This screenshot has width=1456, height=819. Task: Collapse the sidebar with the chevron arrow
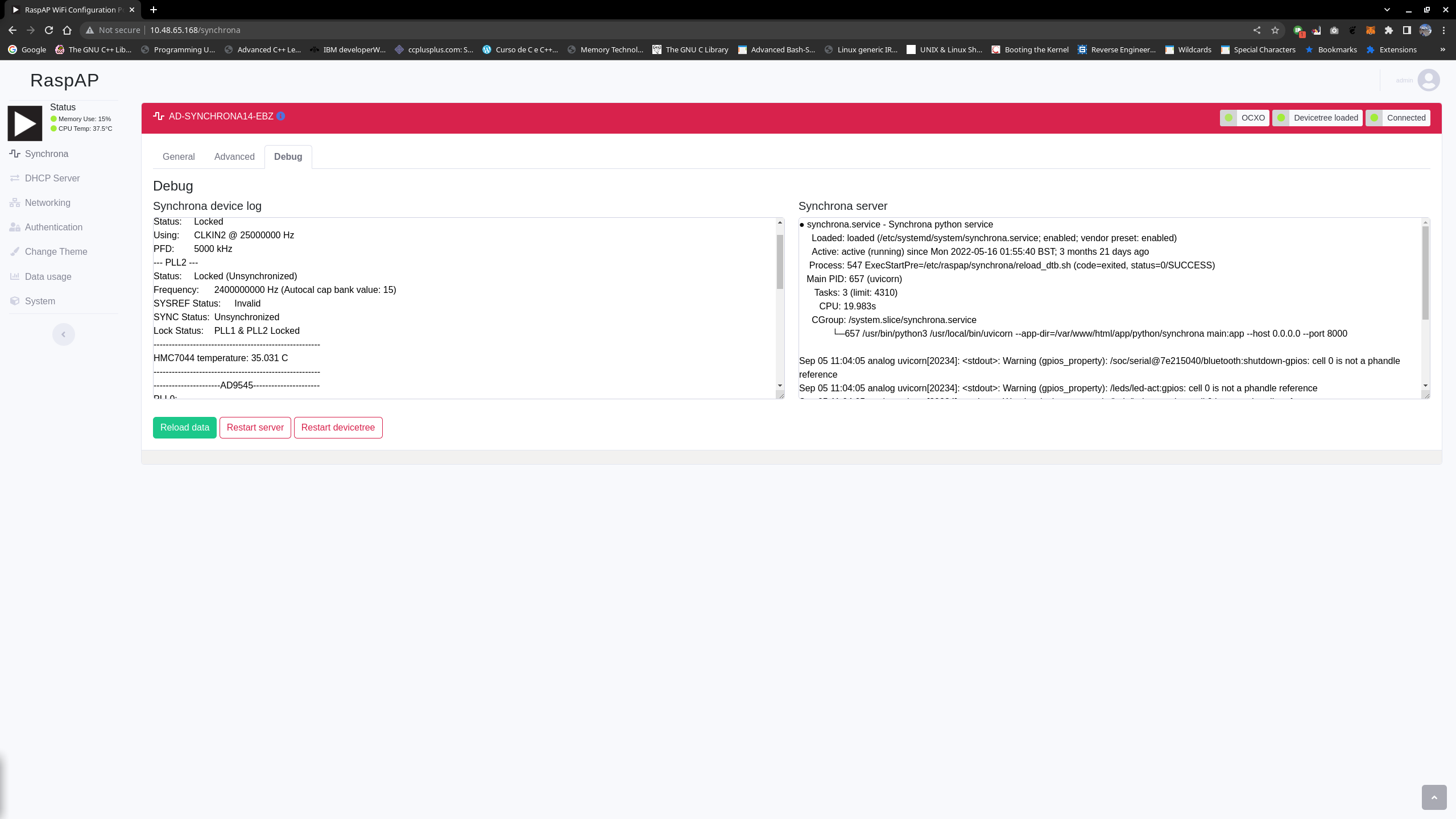coord(63,334)
